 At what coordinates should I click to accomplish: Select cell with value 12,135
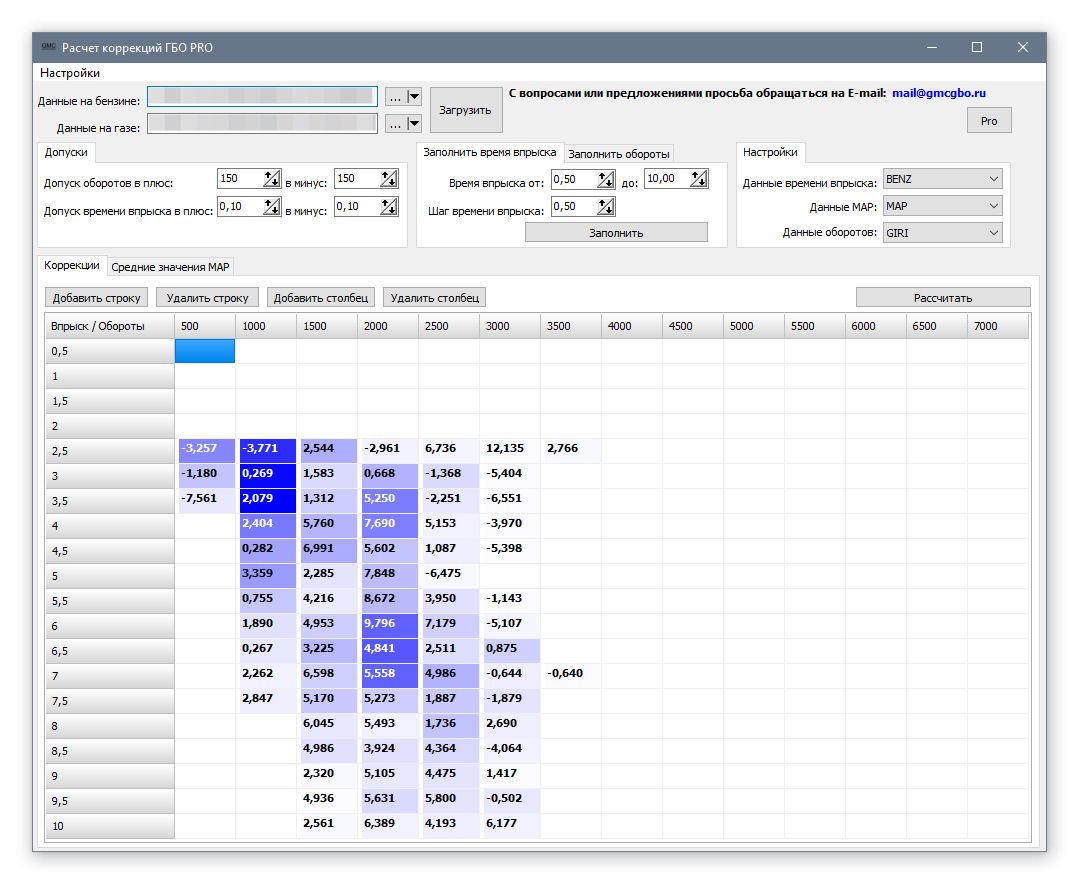510,451
